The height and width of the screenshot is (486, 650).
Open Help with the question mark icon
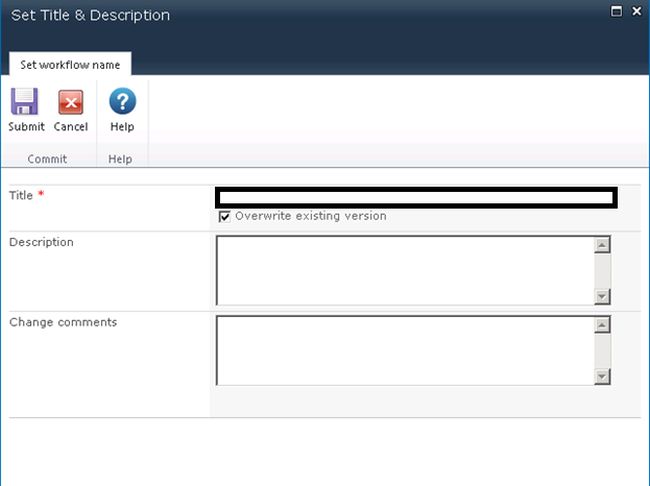[x=122, y=101]
